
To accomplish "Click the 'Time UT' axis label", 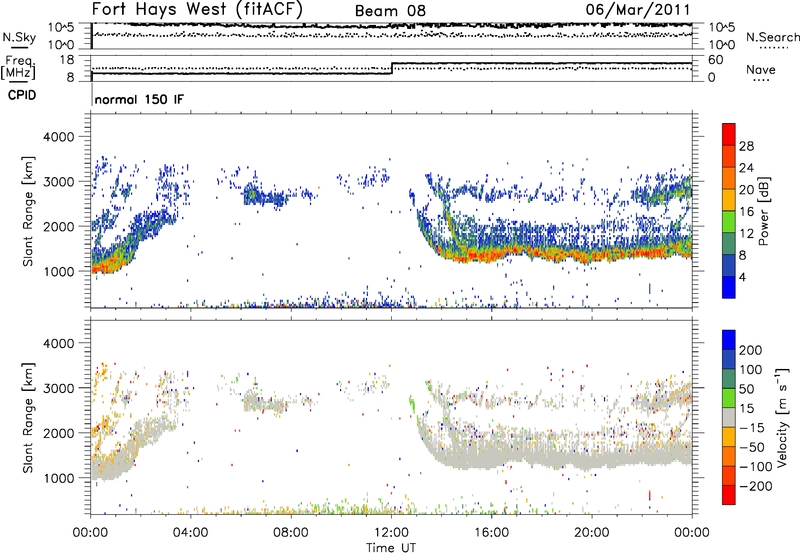I will click(391, 547).
